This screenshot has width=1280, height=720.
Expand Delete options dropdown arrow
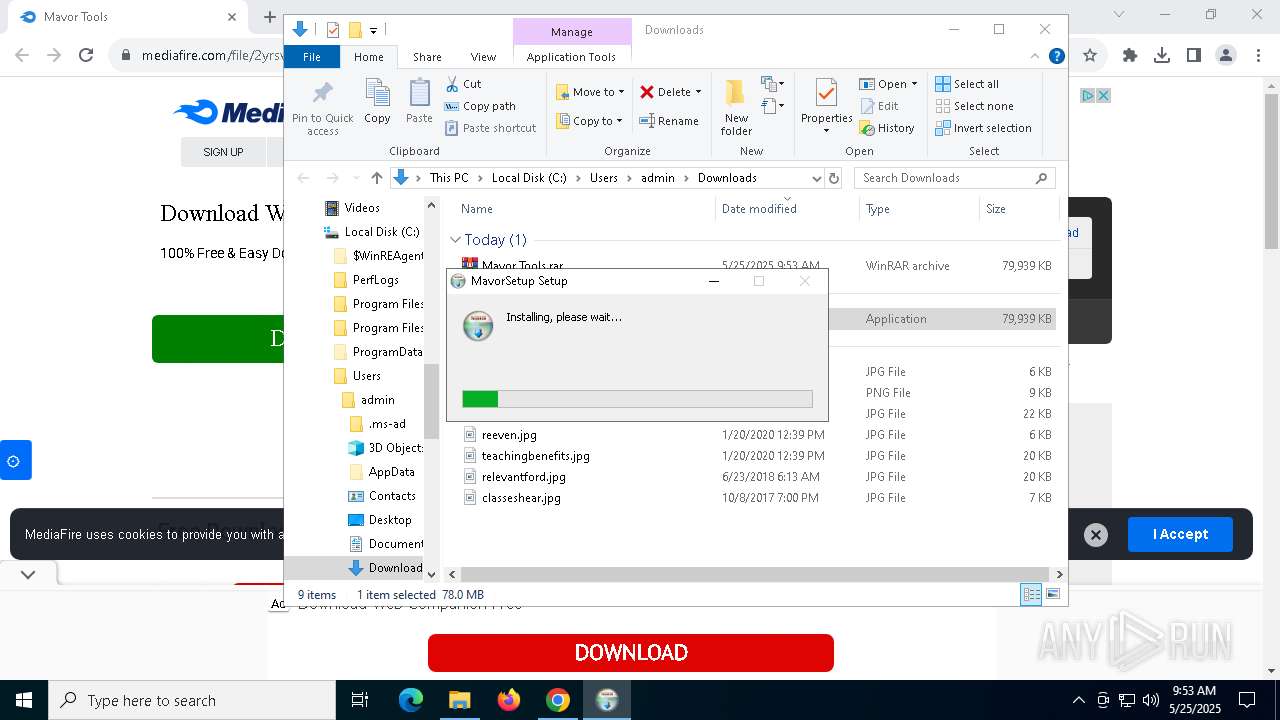click(x=698, y=92)
